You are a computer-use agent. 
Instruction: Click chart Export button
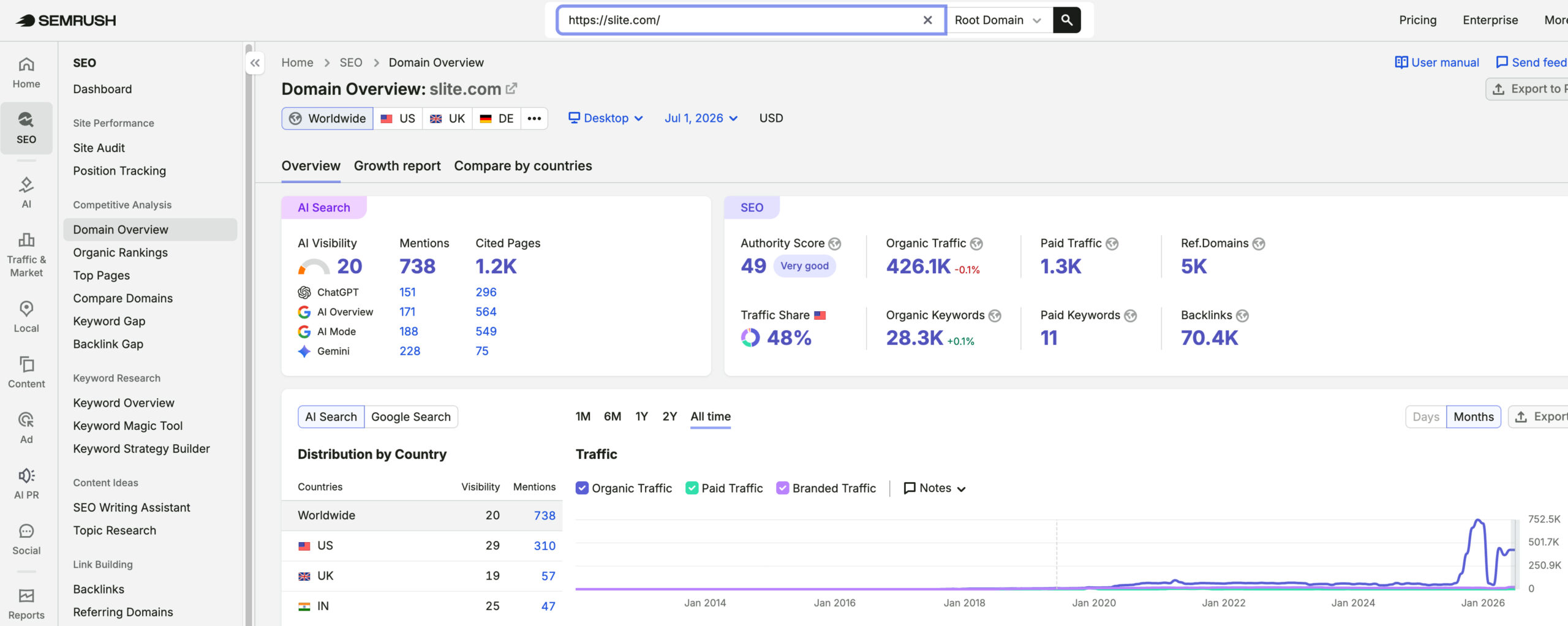(x=1539, y=417)
